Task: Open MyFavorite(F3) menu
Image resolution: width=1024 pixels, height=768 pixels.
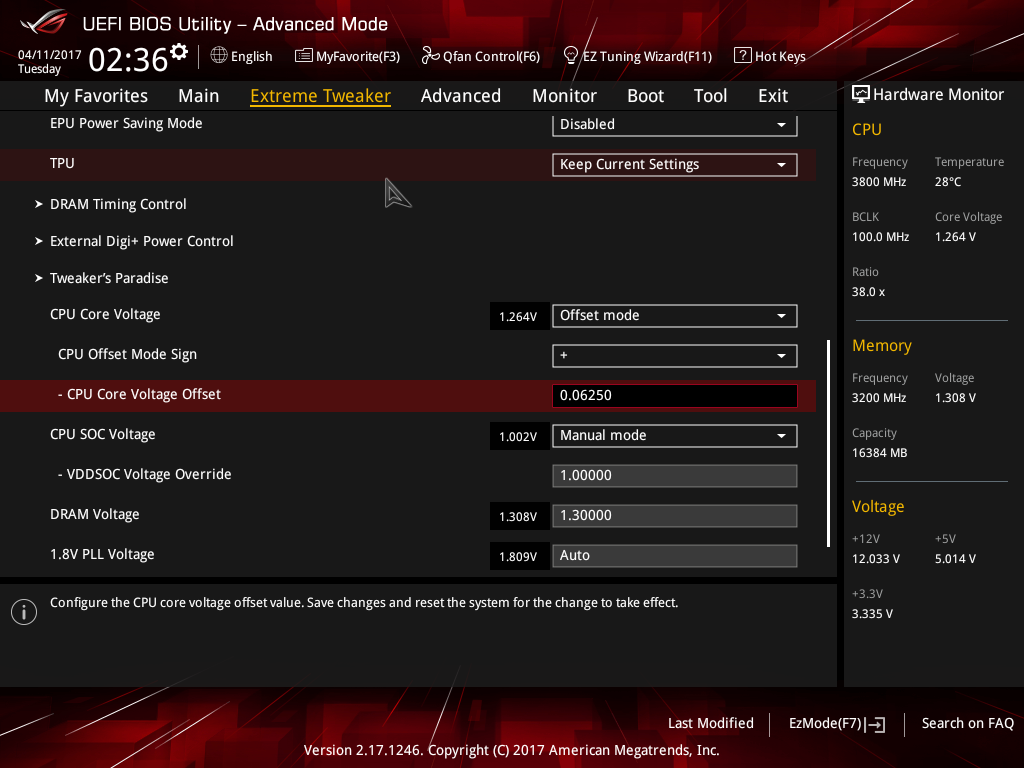Action: tap(358, 56)
